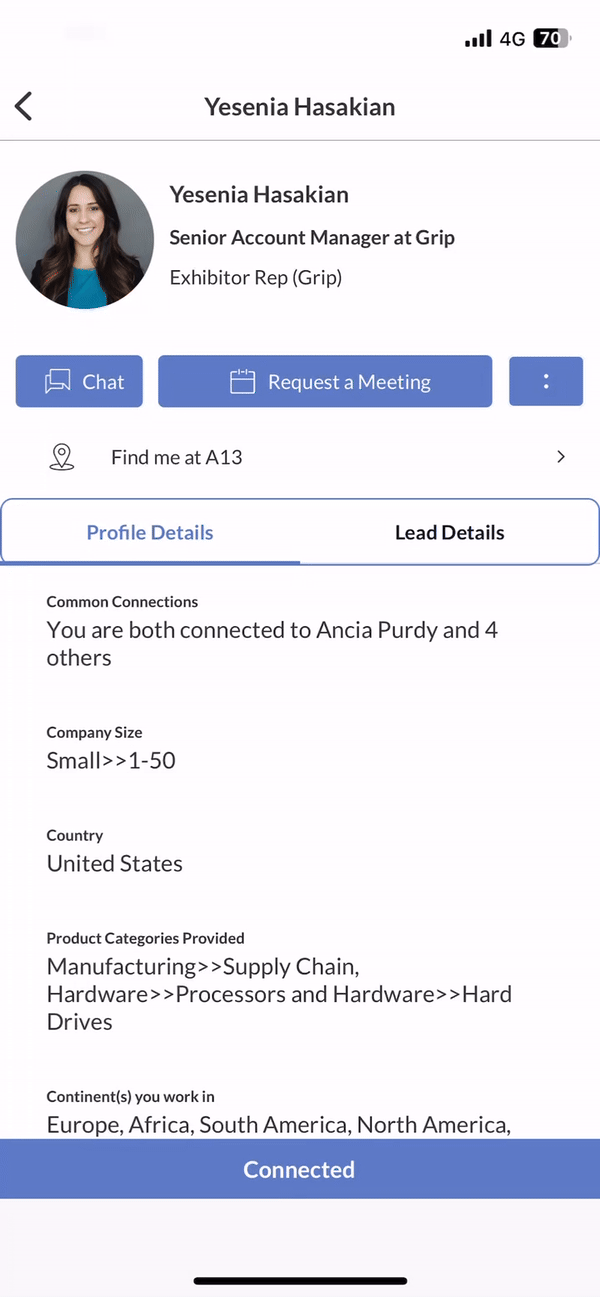Screen dimensions: 600x1297
Task: Click the Request a Meeting button
Action: 325,381
